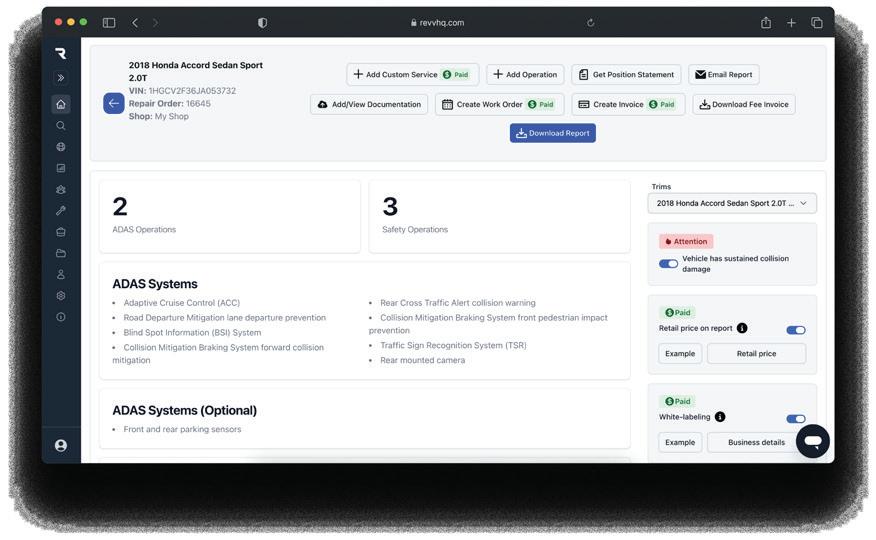Click the Safety Operations count card

click(499, 217)
